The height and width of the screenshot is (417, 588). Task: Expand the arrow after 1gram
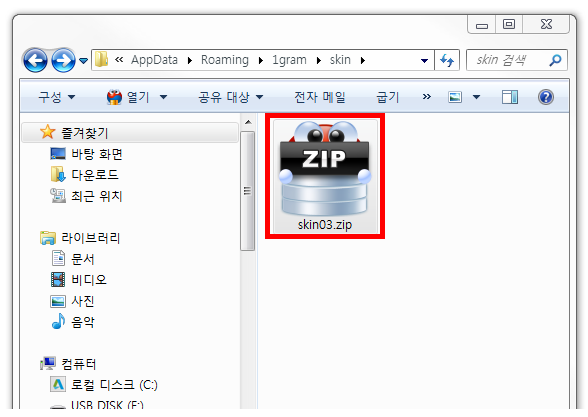pyautogui.click(x=319, y=60)
